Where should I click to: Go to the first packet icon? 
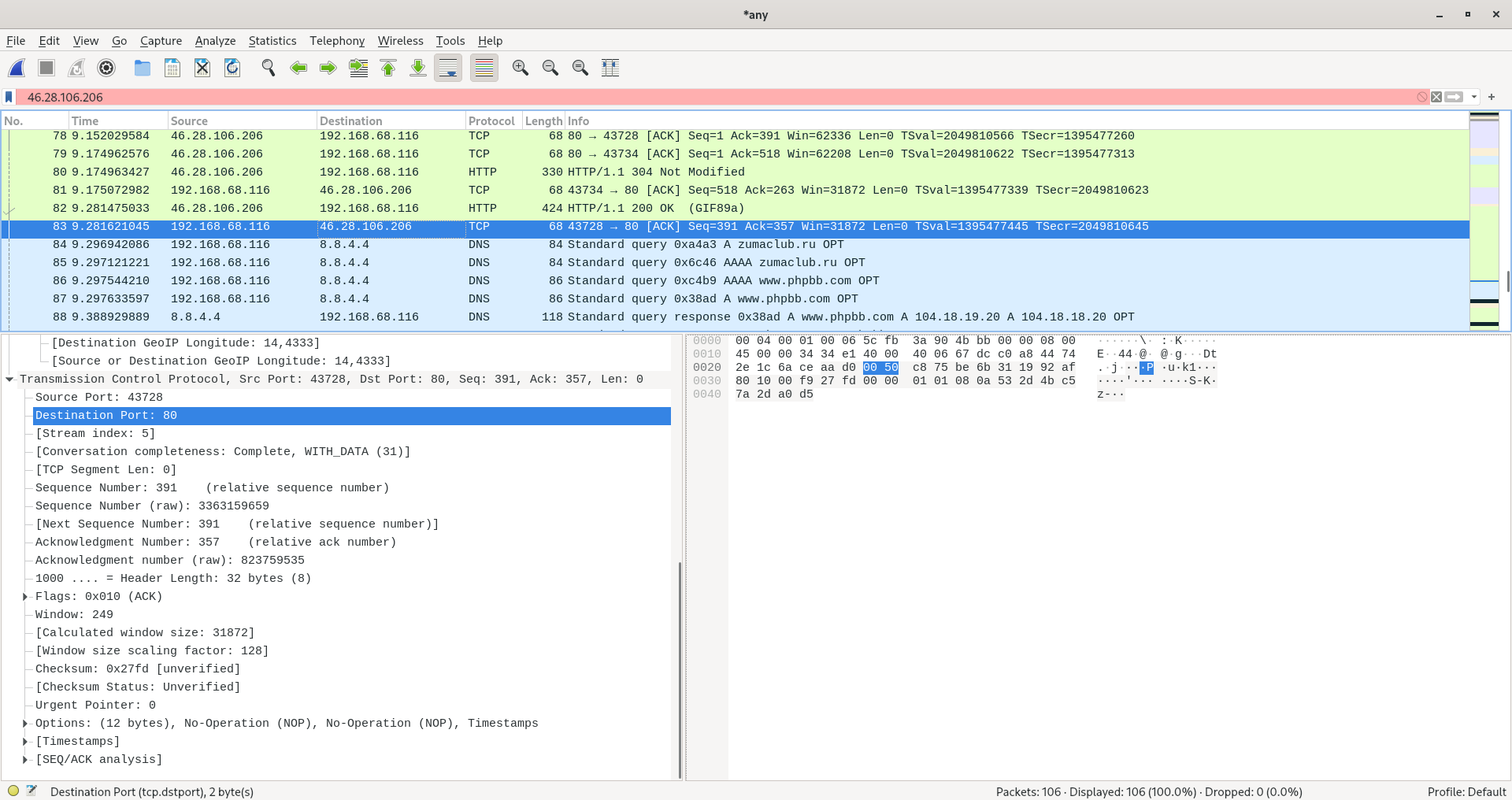(388, 69)
